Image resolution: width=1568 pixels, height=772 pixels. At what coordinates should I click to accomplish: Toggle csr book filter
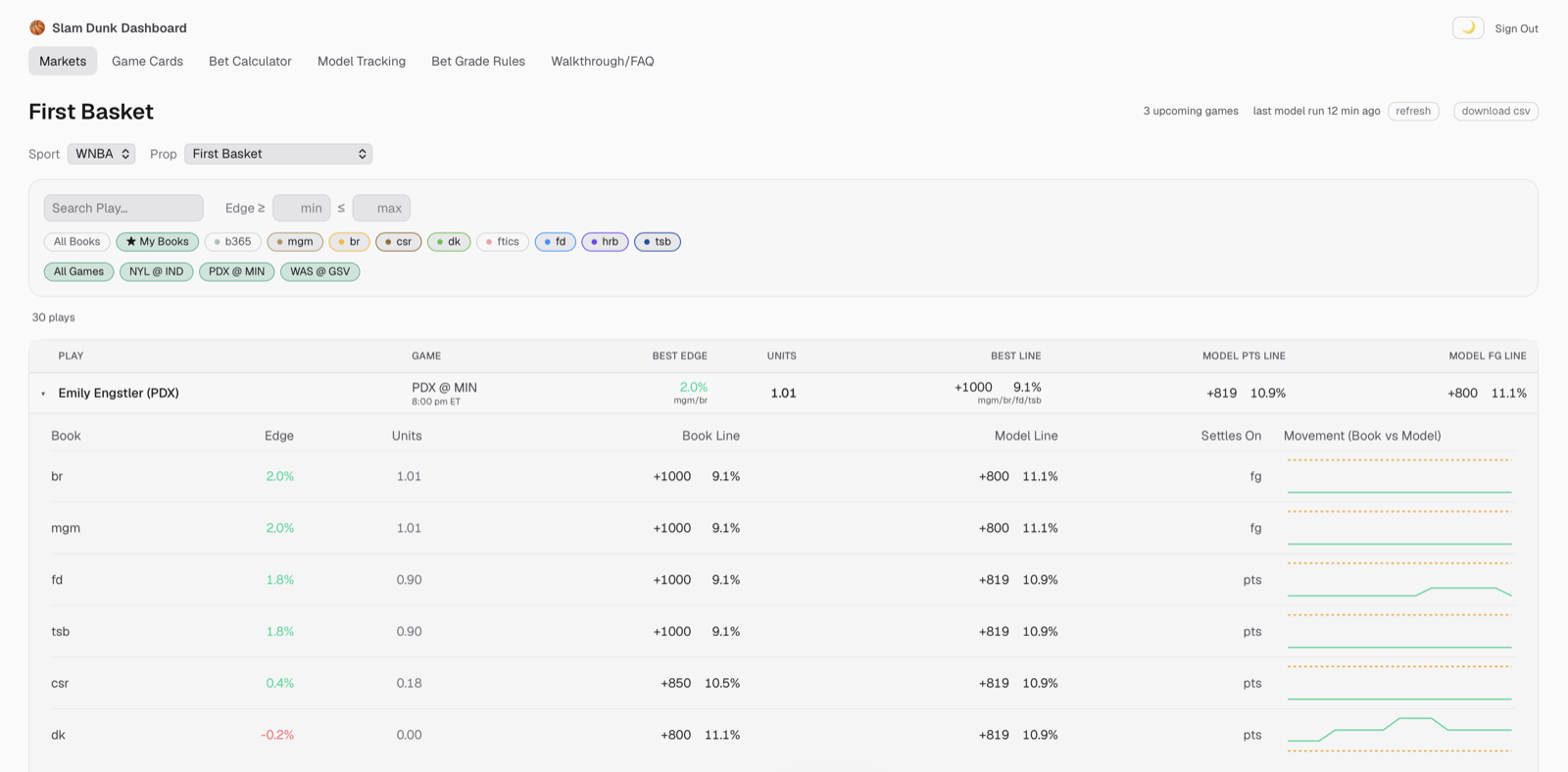(x=399, y=242)
